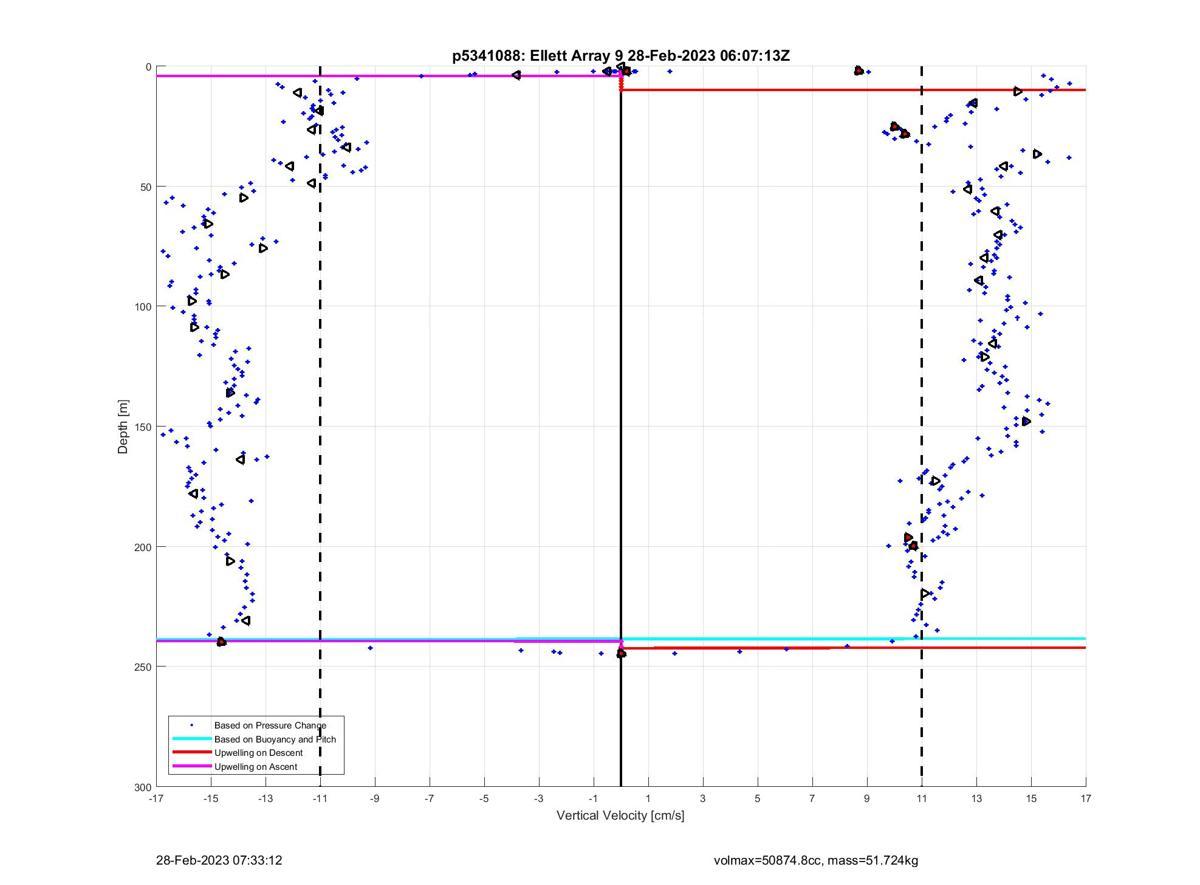Click x-axis tick label '-9'
This screenshot has height=885, width=1200.
[x=375, y=798]
